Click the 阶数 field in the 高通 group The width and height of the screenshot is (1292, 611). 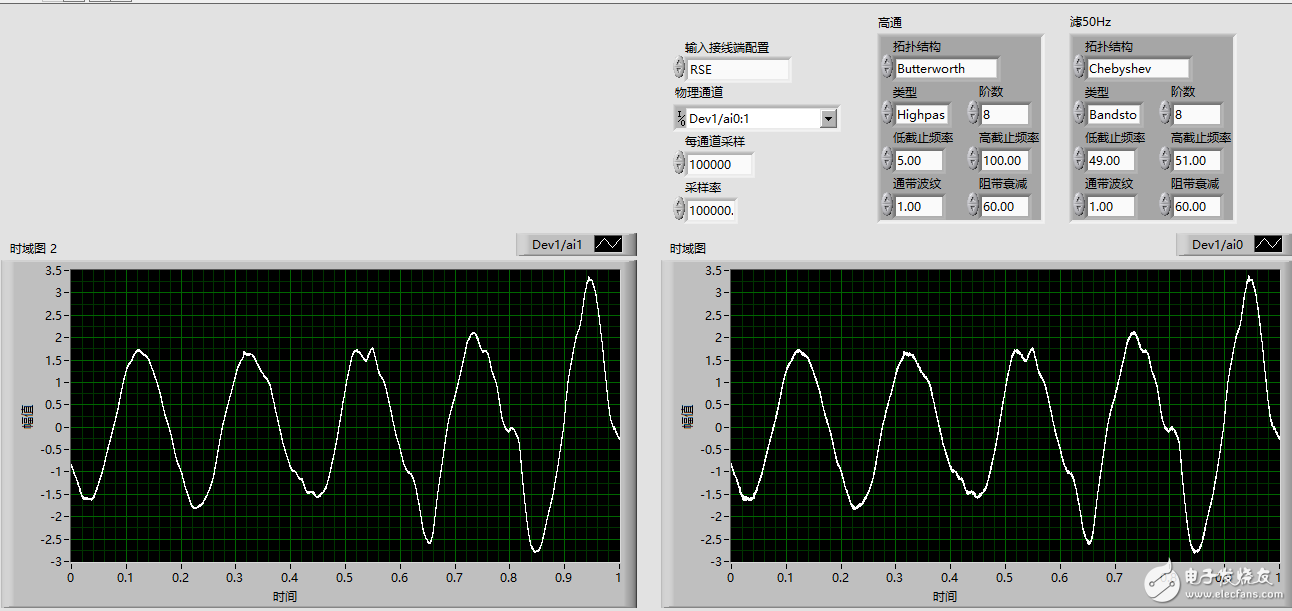pos(1004,114)
